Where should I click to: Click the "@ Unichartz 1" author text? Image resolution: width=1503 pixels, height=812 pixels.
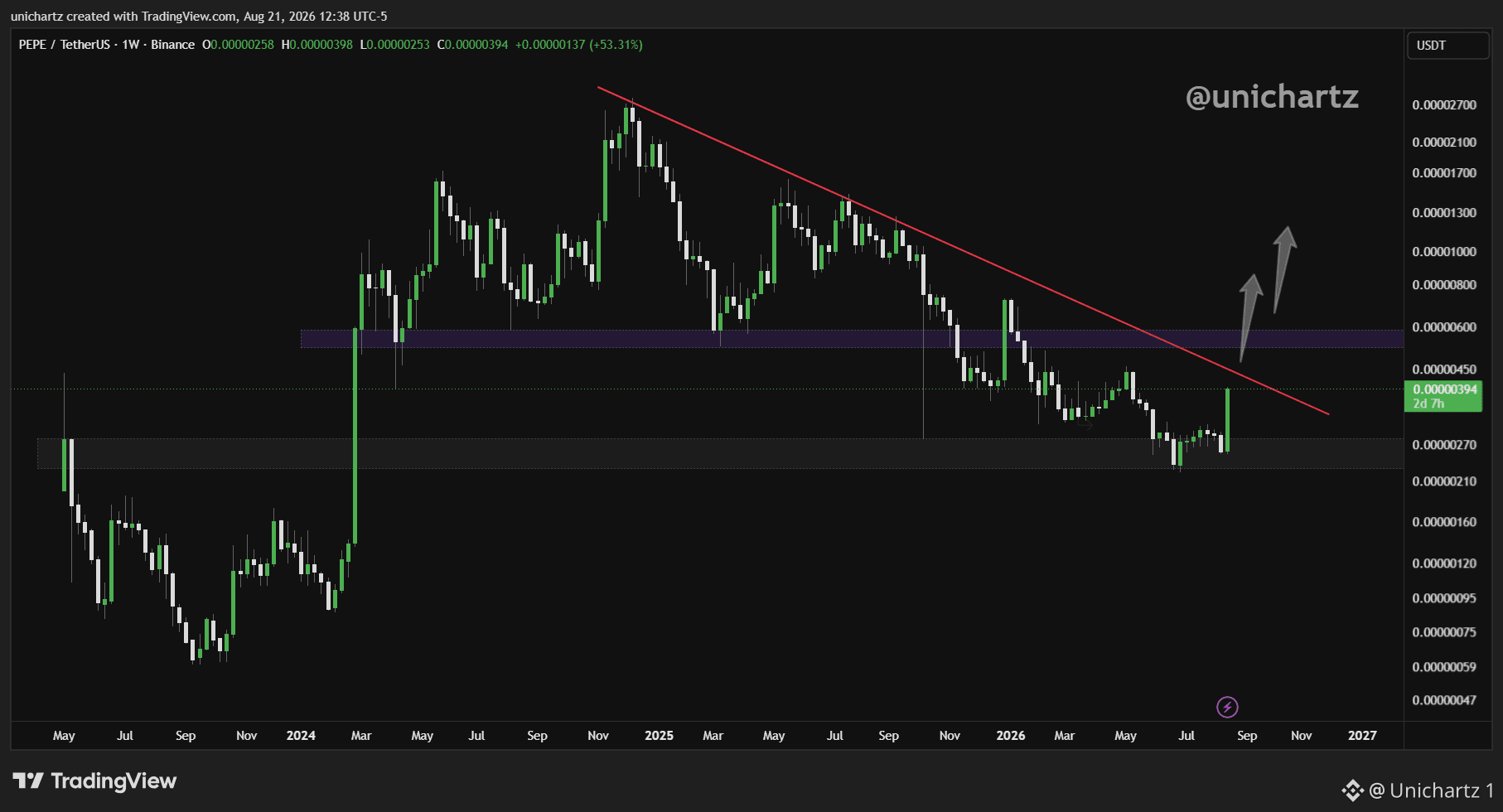coord(1432,790)
